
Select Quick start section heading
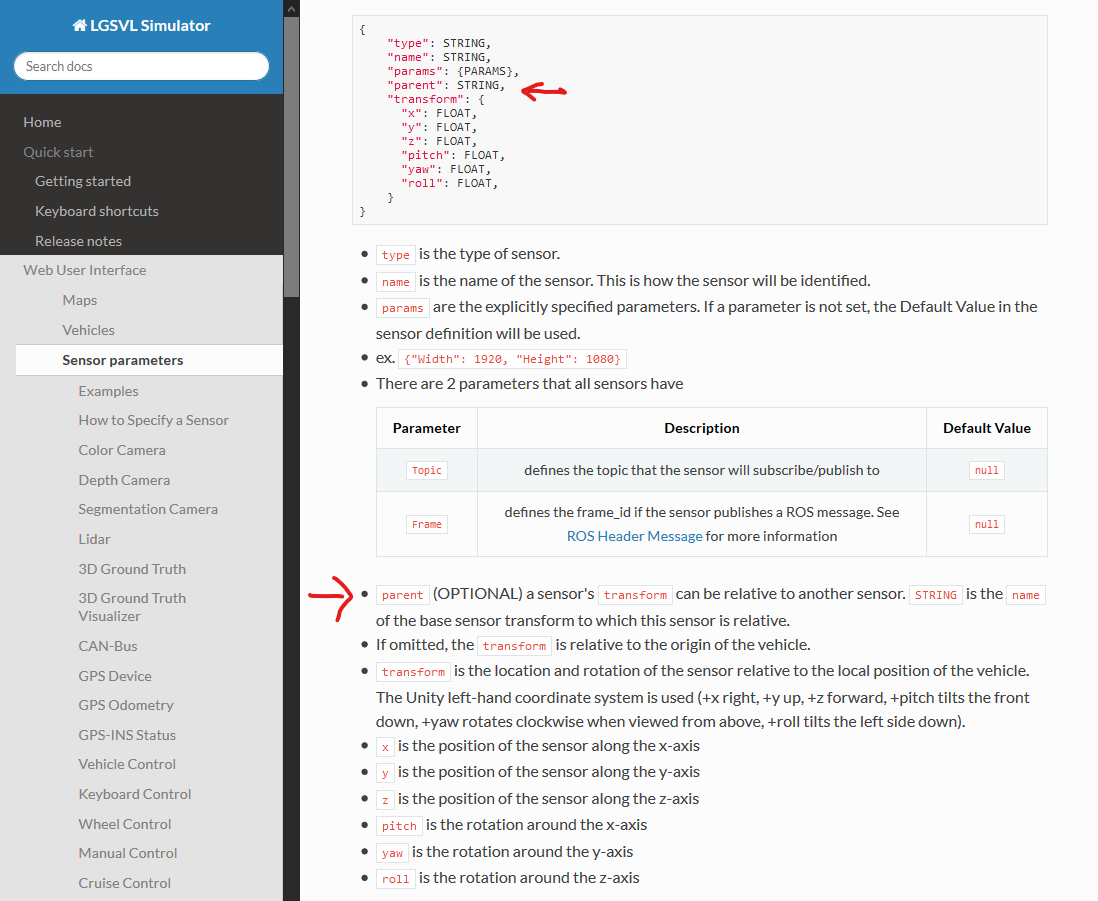click(58, 152)
